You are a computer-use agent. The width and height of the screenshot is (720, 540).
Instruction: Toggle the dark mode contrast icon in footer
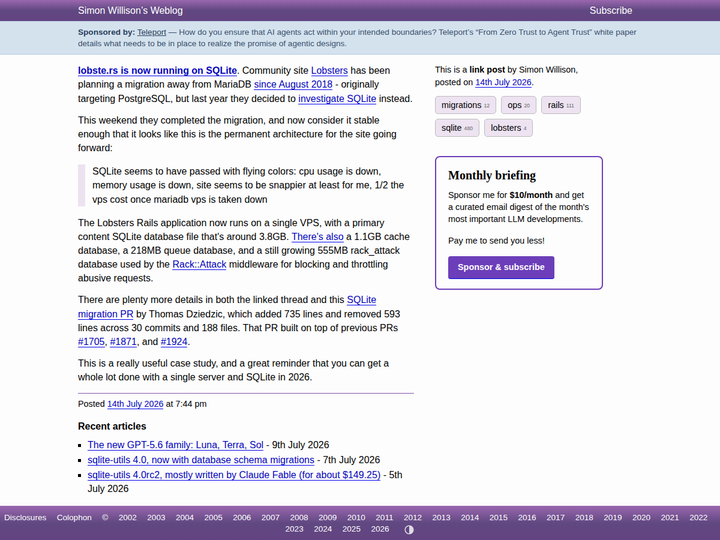[x=409, y=530]
